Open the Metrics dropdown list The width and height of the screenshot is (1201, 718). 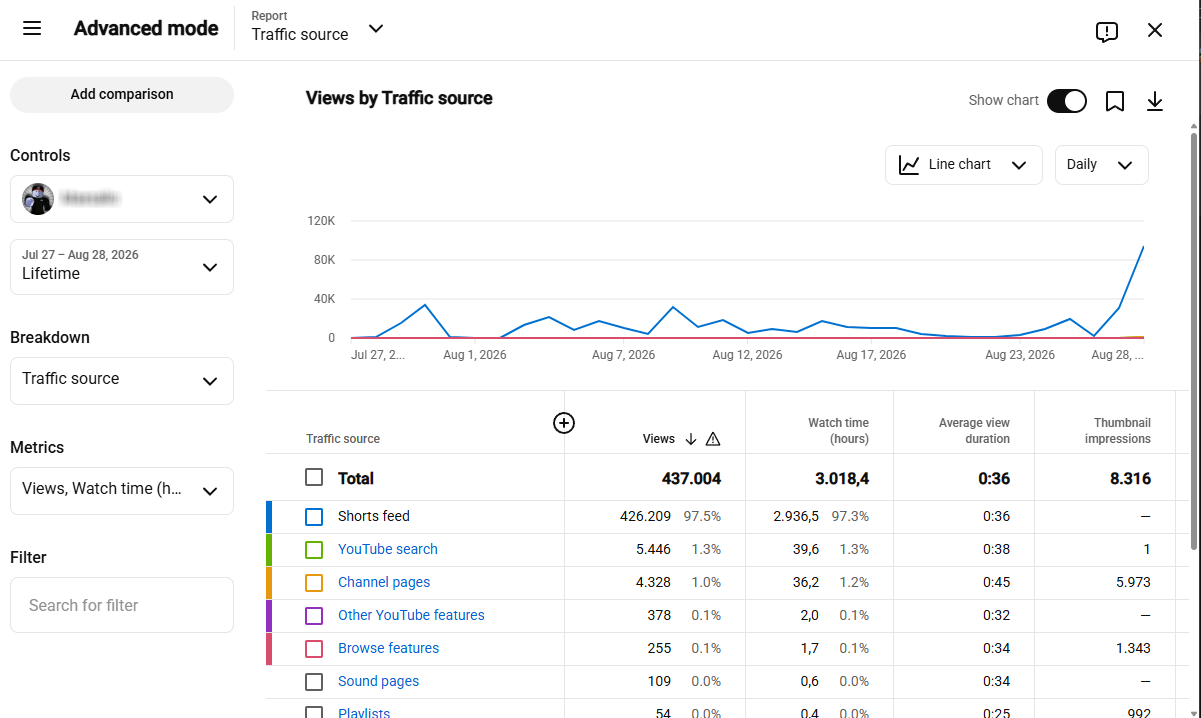click(x=122, y=491)
